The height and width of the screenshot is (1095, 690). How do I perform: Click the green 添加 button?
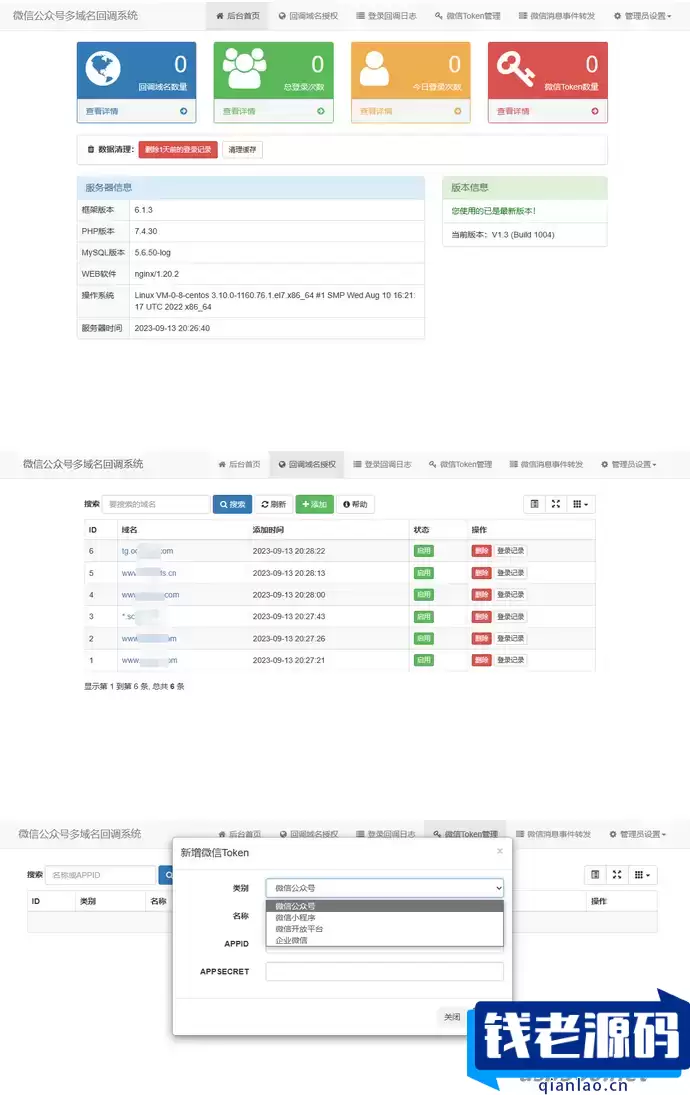[x=314, y=504]
